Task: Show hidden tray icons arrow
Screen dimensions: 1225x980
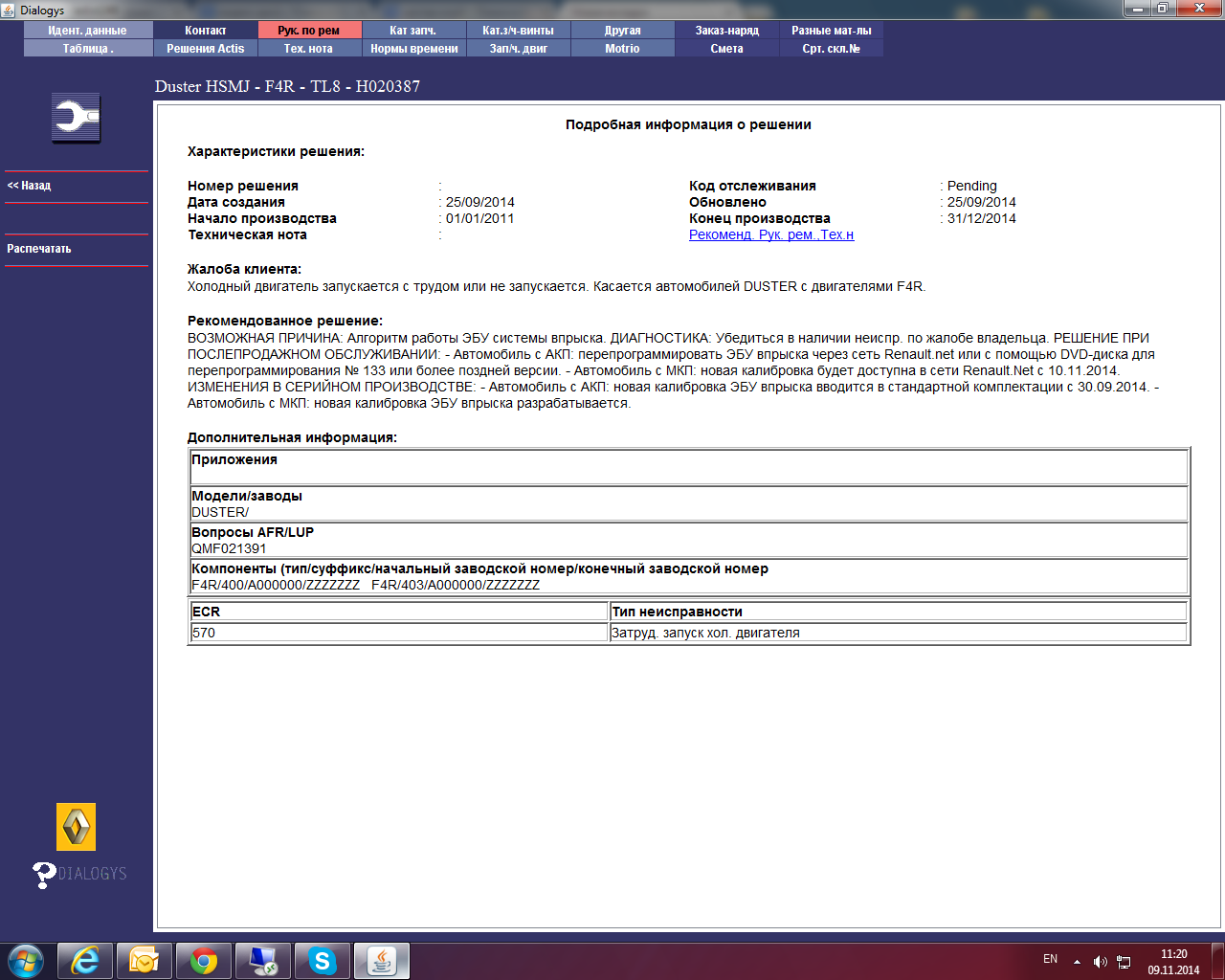Action: (1077, 962)
